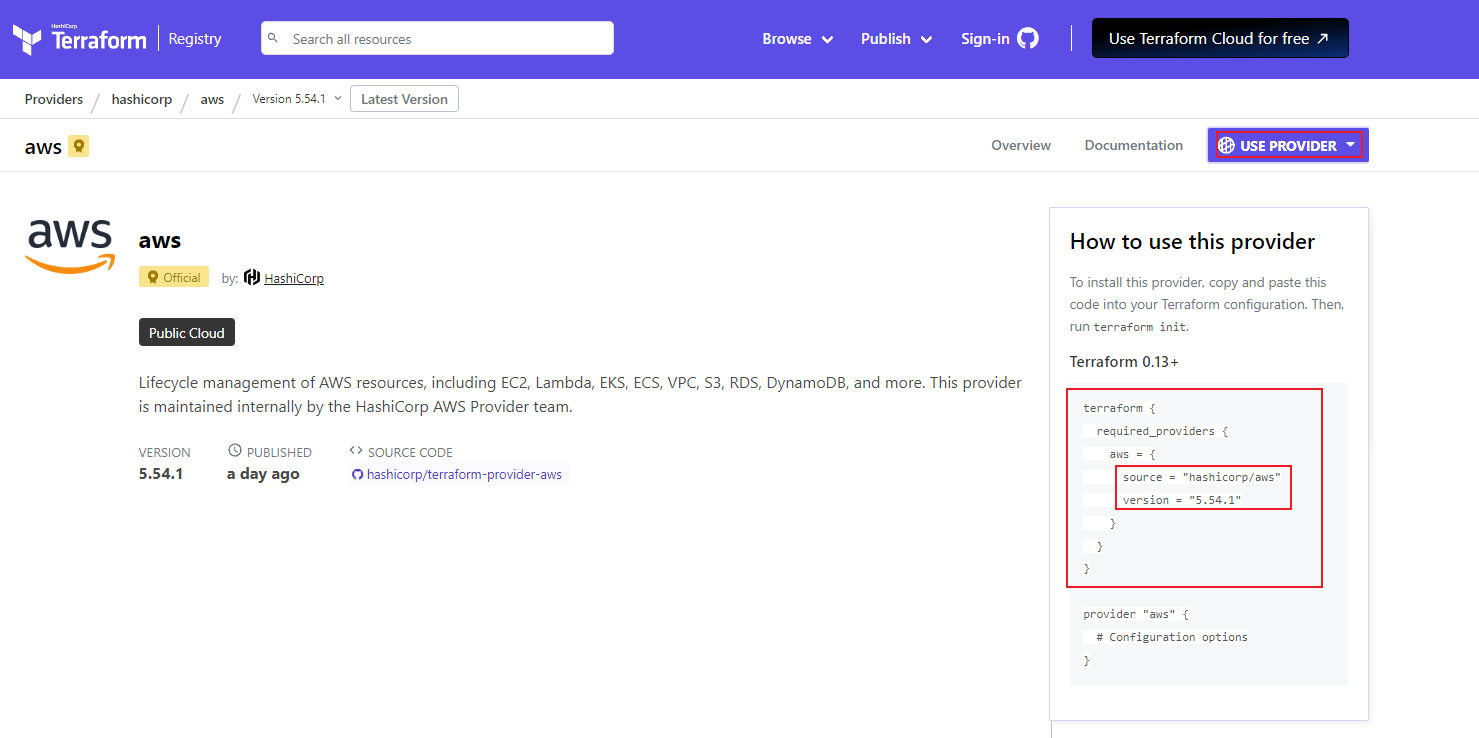
Task: Click the How to use this provider heading
Action: coord(1192,242)
